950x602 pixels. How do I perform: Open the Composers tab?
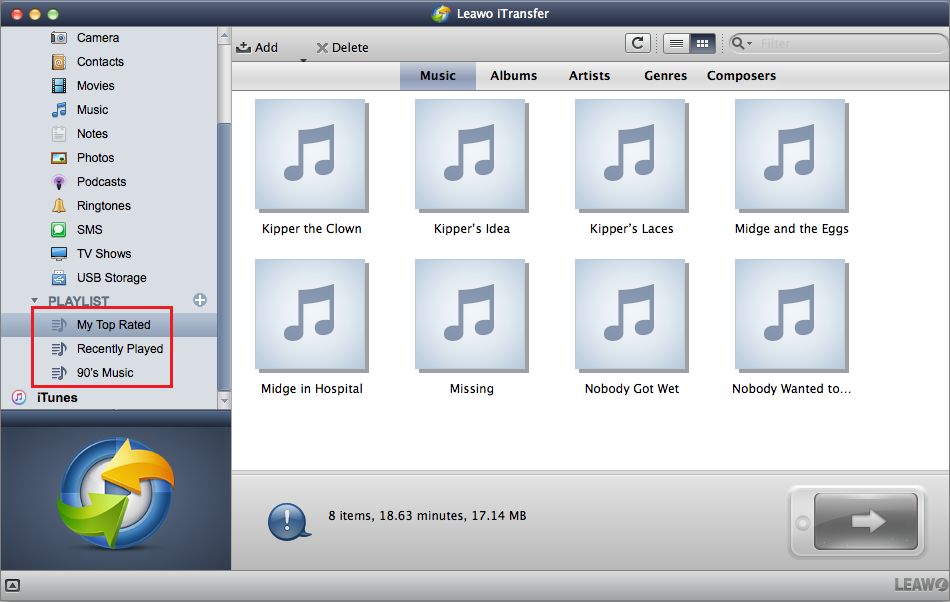click(x=741, y=76)
